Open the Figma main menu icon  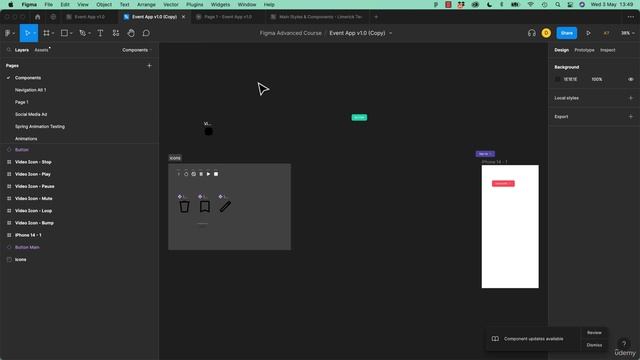[x=8, y=33]
